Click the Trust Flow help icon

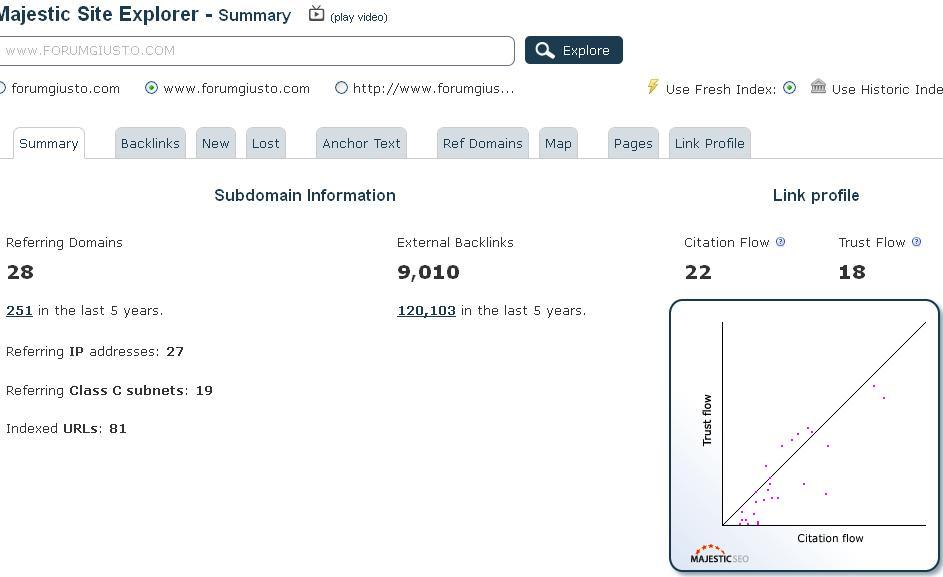pos(917,242)
